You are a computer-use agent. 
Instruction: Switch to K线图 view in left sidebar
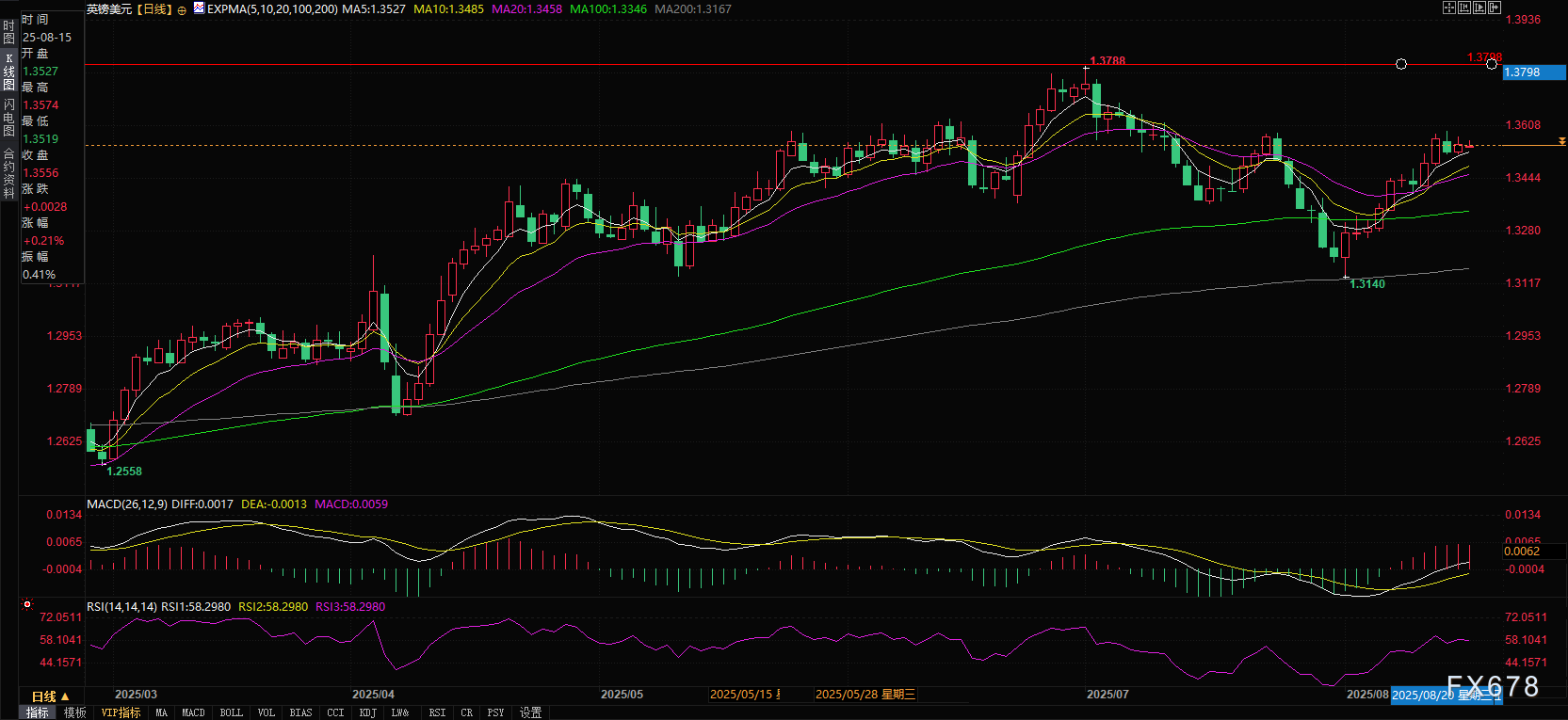[x=8, y=72]
